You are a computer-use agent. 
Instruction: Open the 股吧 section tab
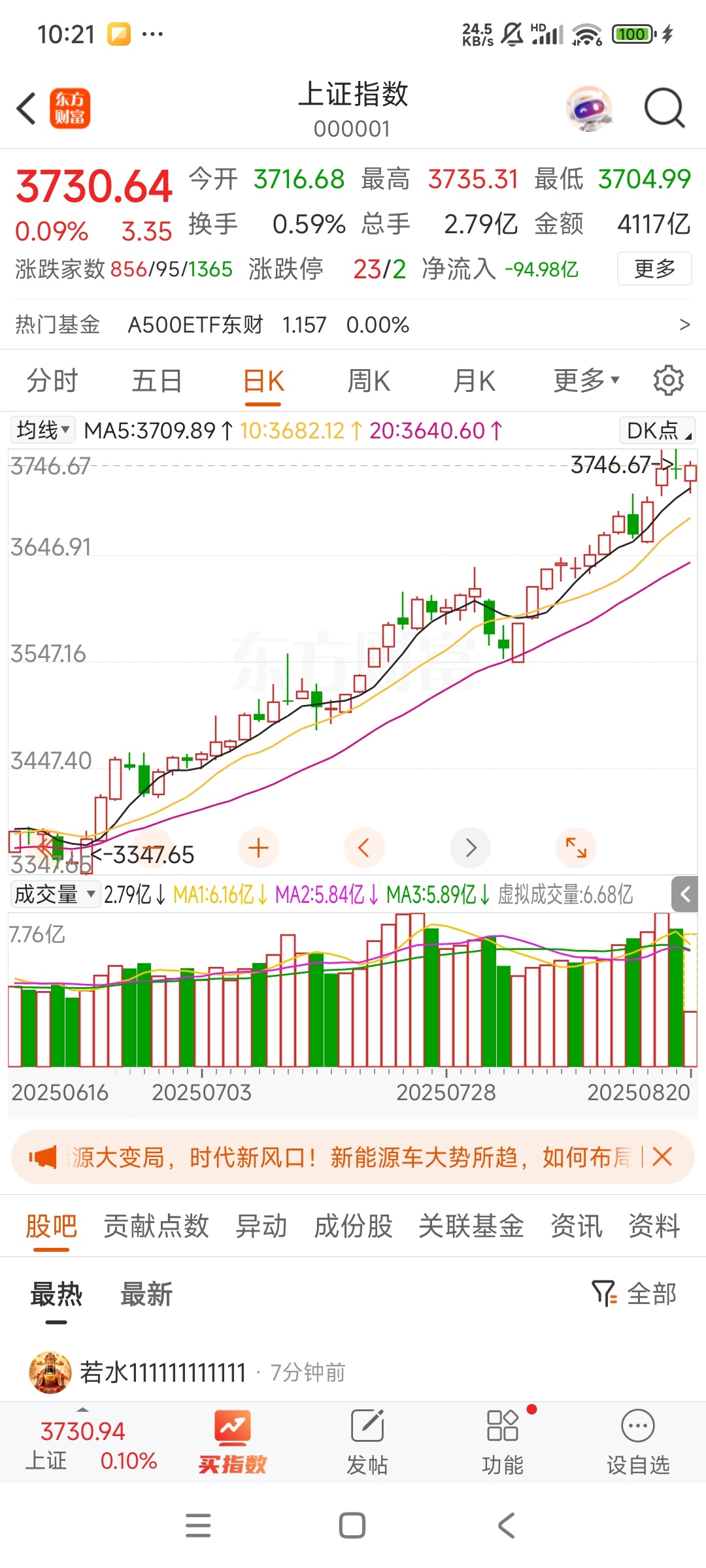[x=52, y=1226]
